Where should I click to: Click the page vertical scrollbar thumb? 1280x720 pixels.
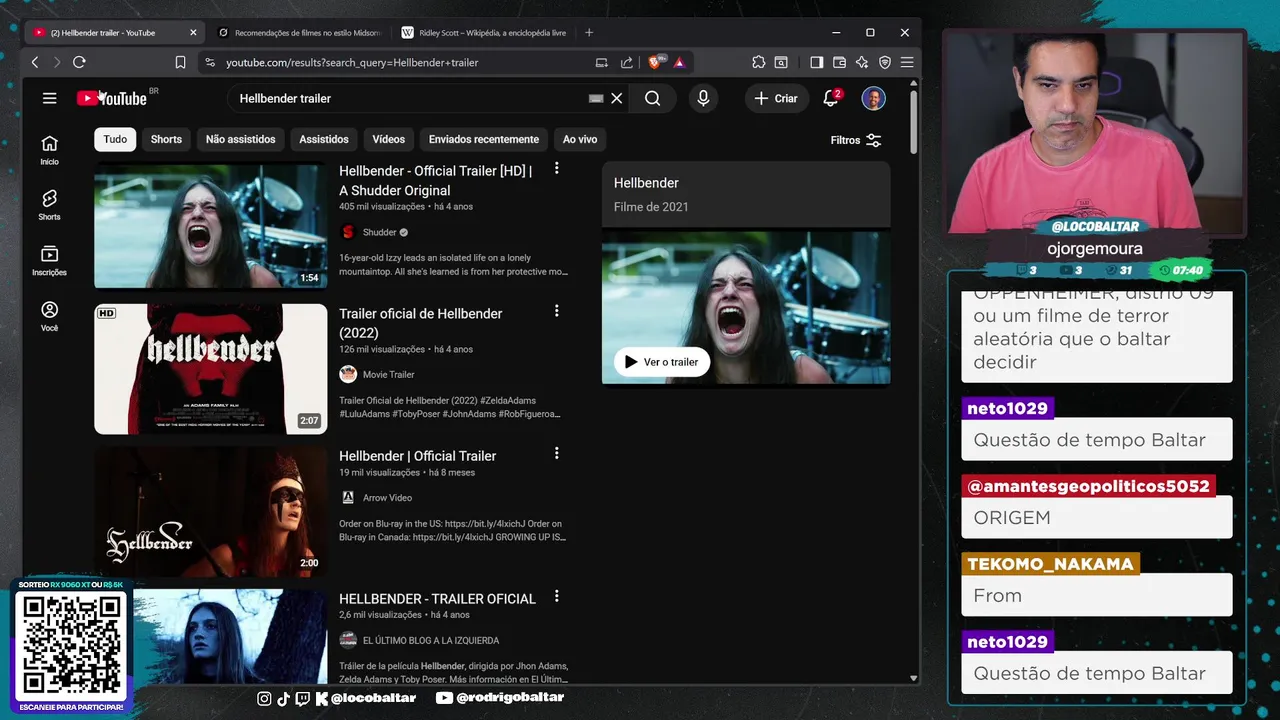(913, 123)
